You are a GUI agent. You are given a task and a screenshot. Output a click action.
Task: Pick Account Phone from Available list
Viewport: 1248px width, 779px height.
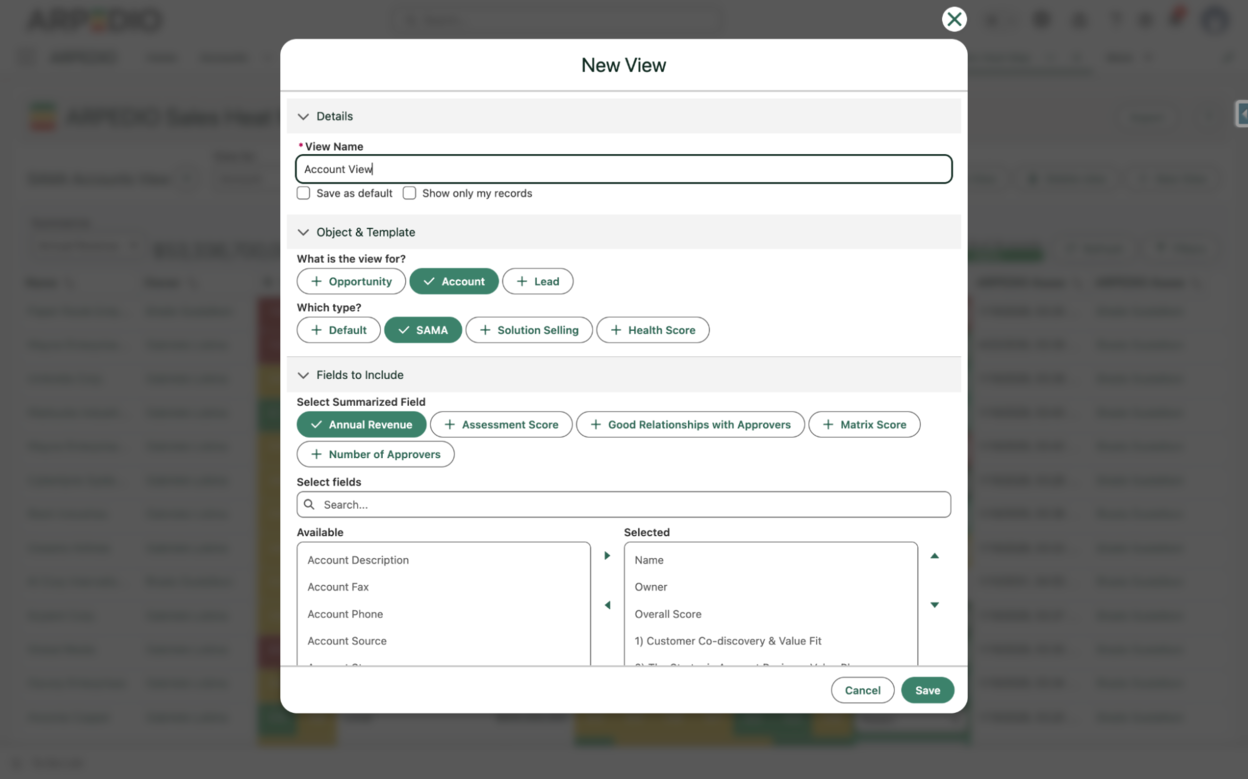[444, 614]
